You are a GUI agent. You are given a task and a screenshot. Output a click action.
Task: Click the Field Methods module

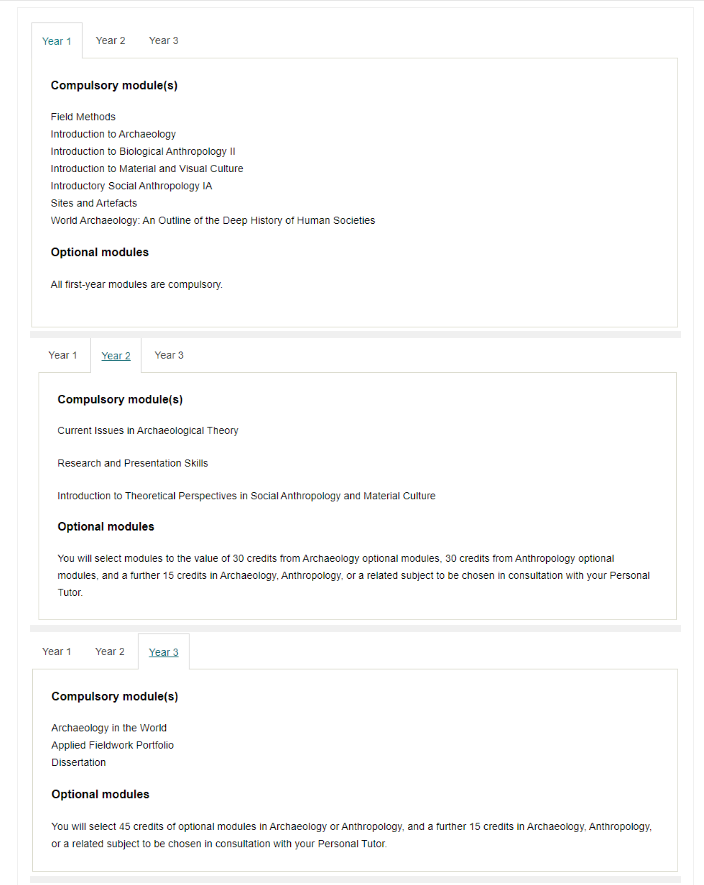[83, 117]
